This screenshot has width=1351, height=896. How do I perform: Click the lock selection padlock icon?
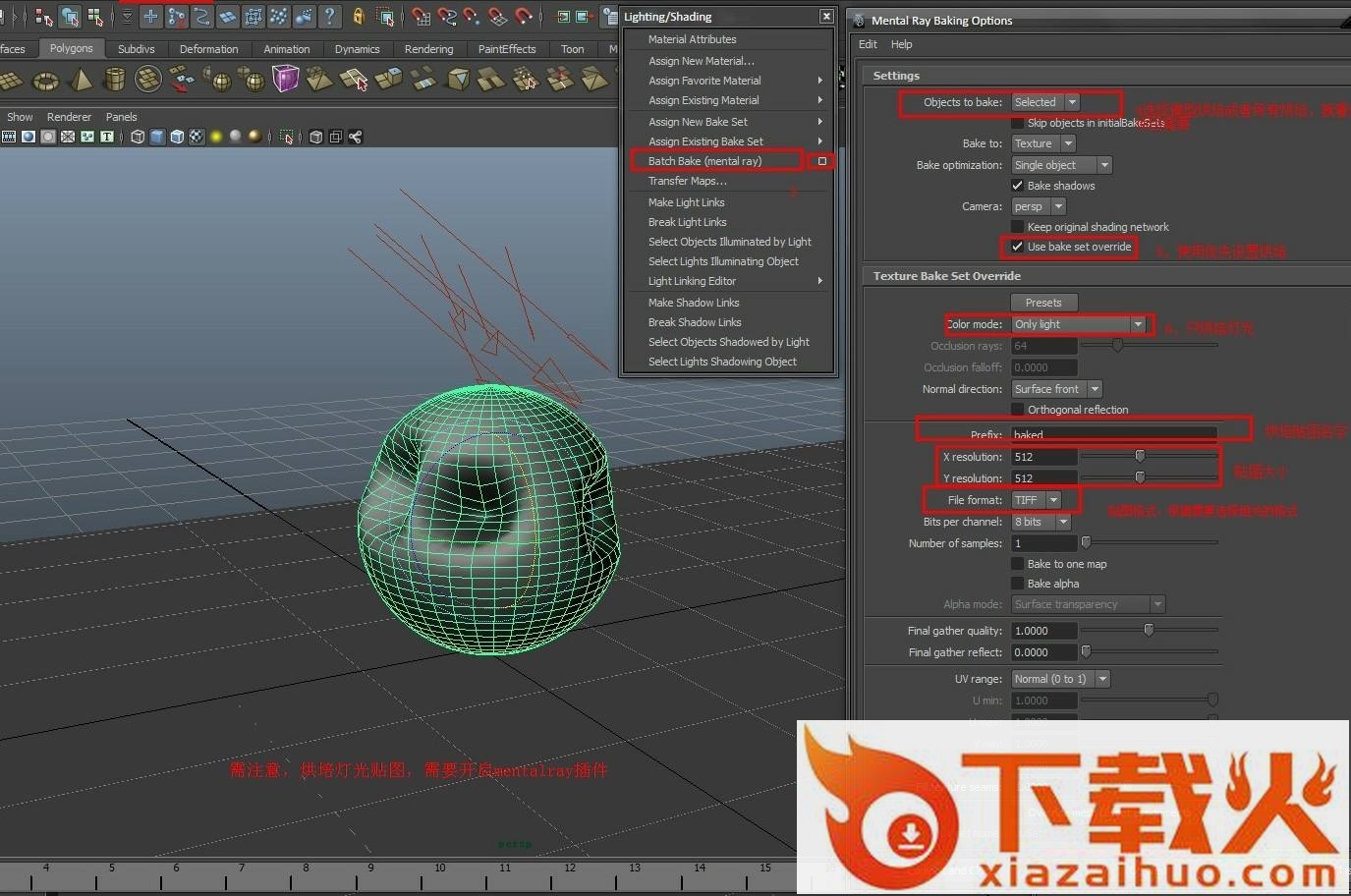click(359, 16)
